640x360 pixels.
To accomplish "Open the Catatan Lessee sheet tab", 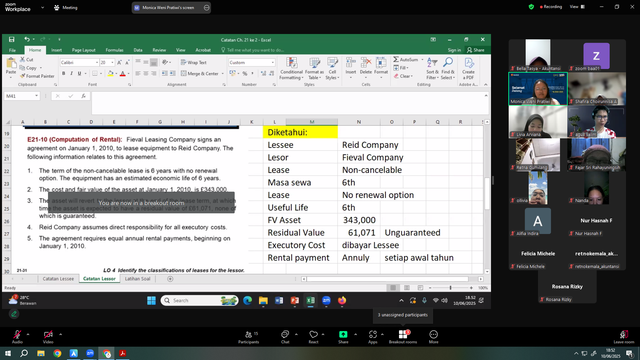I will coord(58,279).
